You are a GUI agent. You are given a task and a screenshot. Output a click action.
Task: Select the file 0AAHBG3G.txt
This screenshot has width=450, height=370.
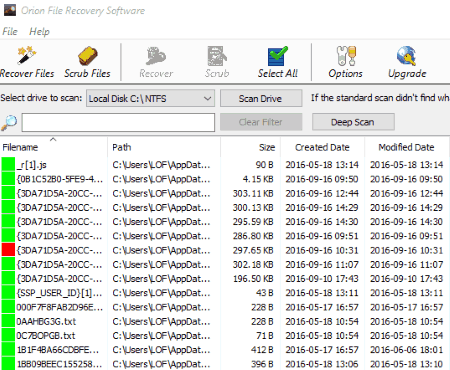pyautogui.click(x=46, y=321)
